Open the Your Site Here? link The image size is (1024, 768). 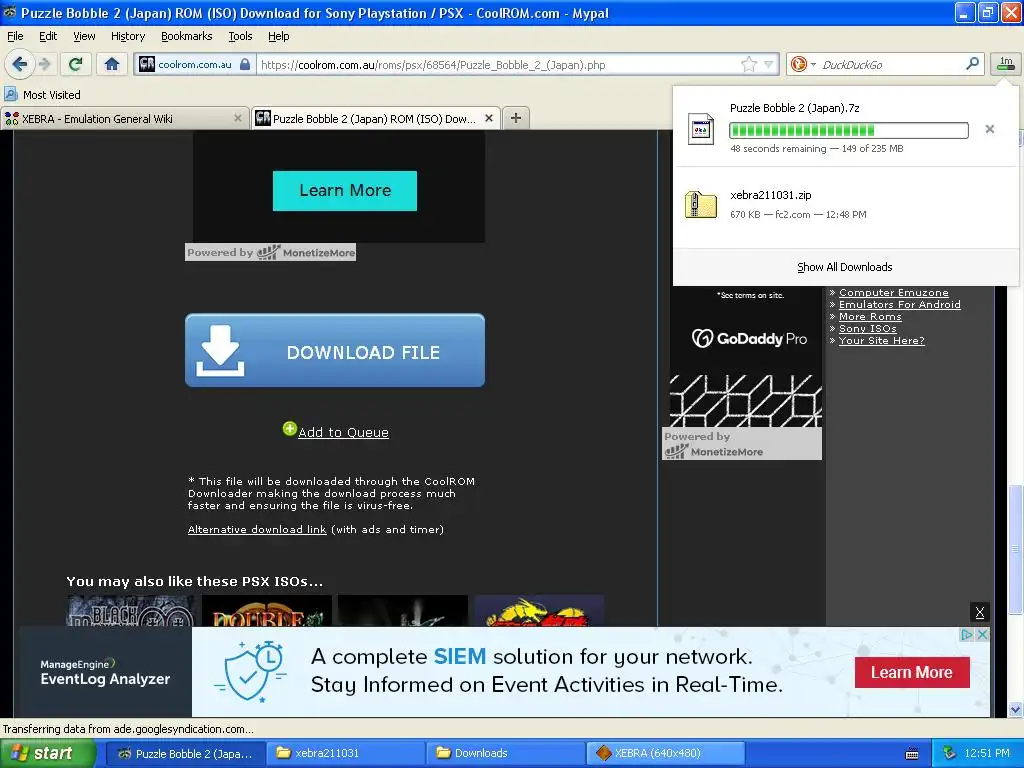(x=882, y=341)
